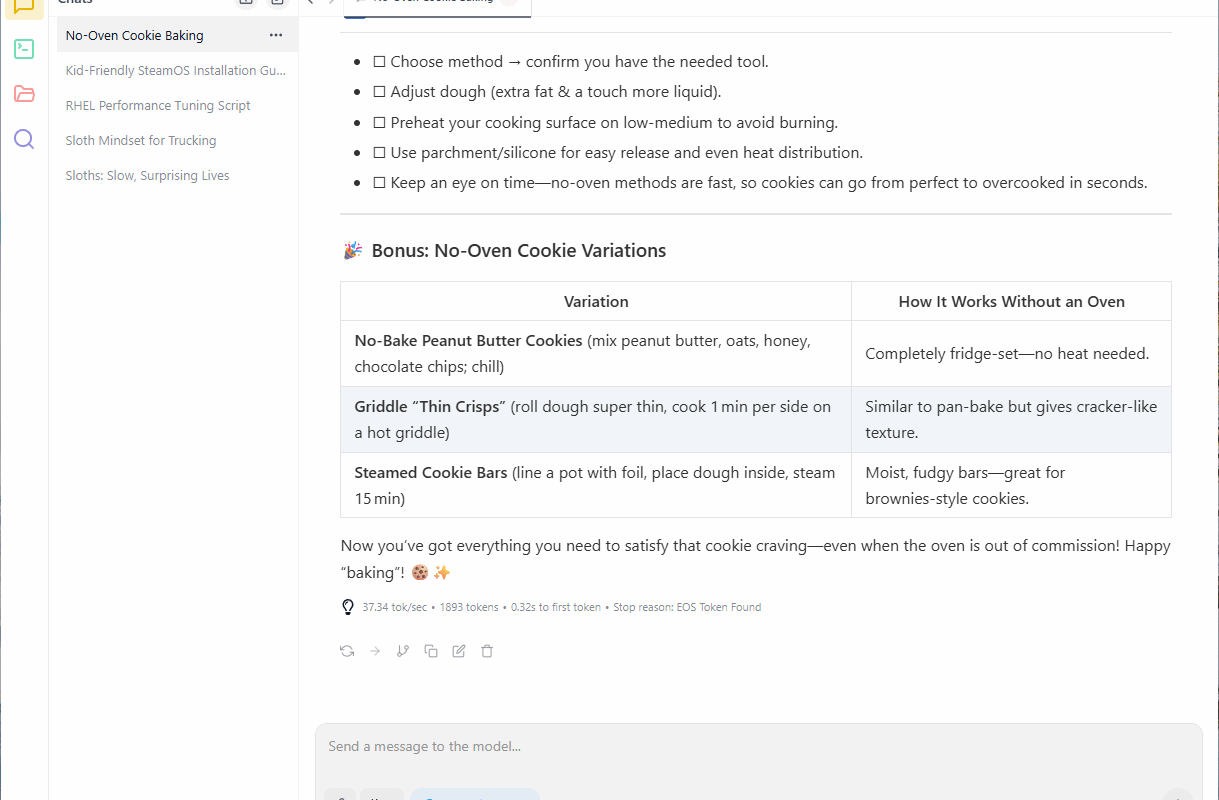The image size is (1219, 800).
Task: Branch the conversation from this message
Action: pyautogui.click(x=403, y=651)
